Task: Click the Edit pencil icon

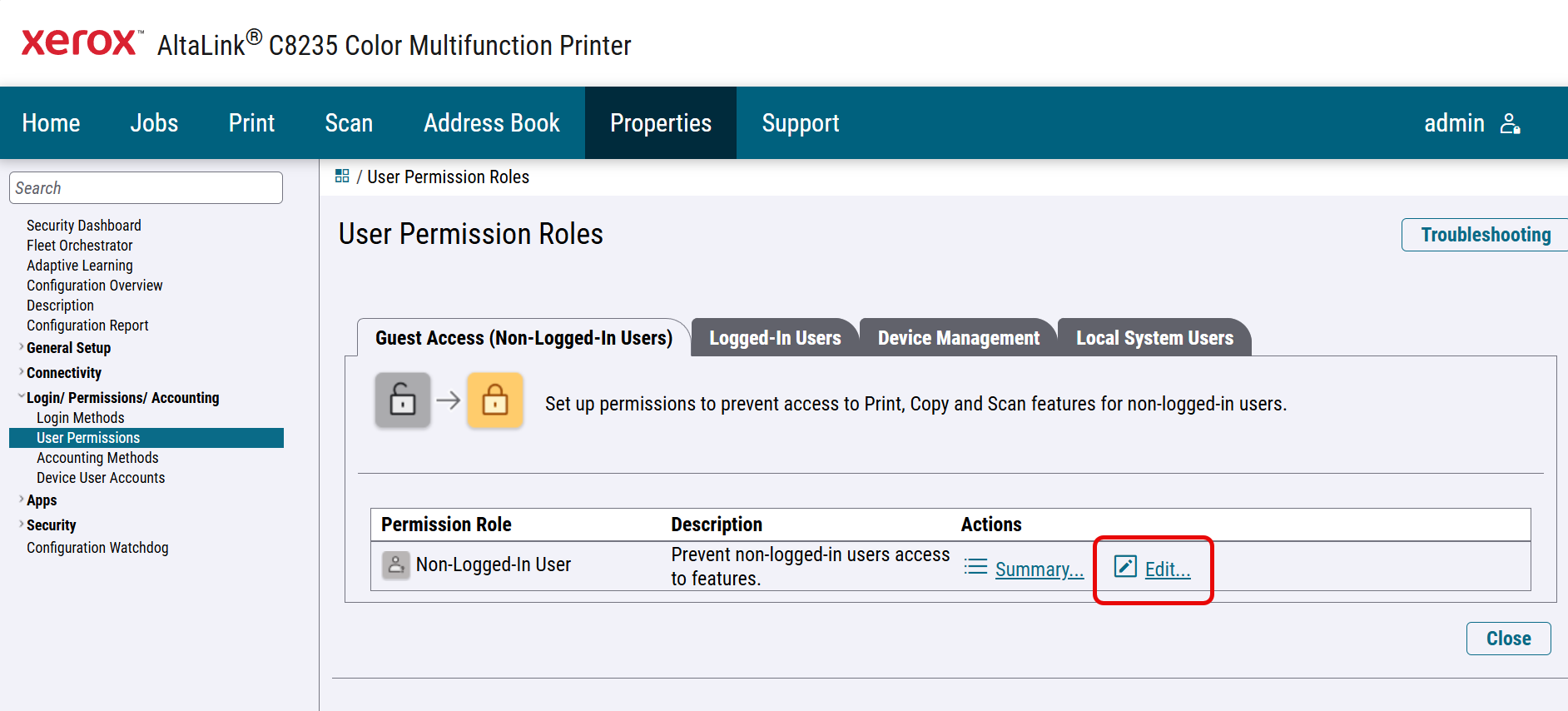Action: tap(1125, 567)
